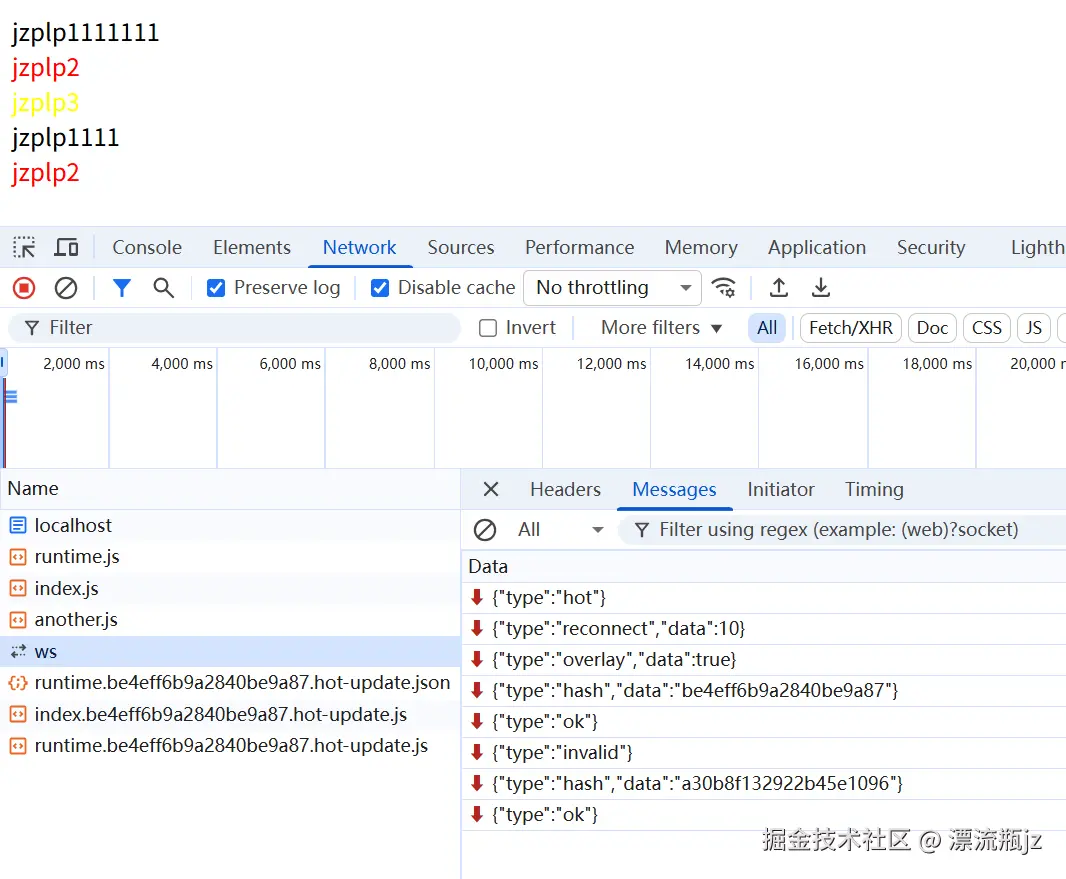Select the ws request row
The image size is (1066, 879).
point(230,651)
